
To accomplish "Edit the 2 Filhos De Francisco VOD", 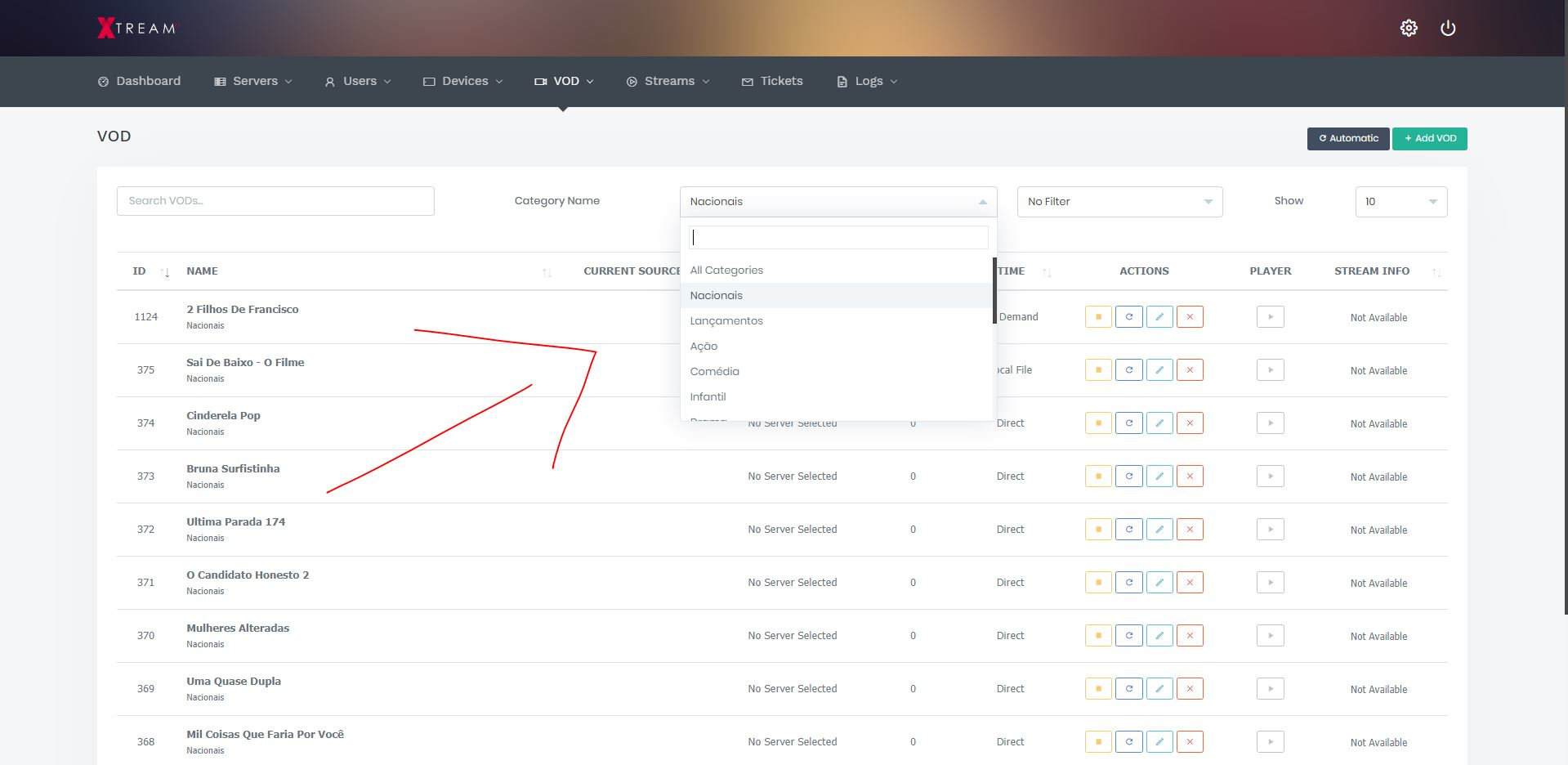I will [x=1159, y=317].
